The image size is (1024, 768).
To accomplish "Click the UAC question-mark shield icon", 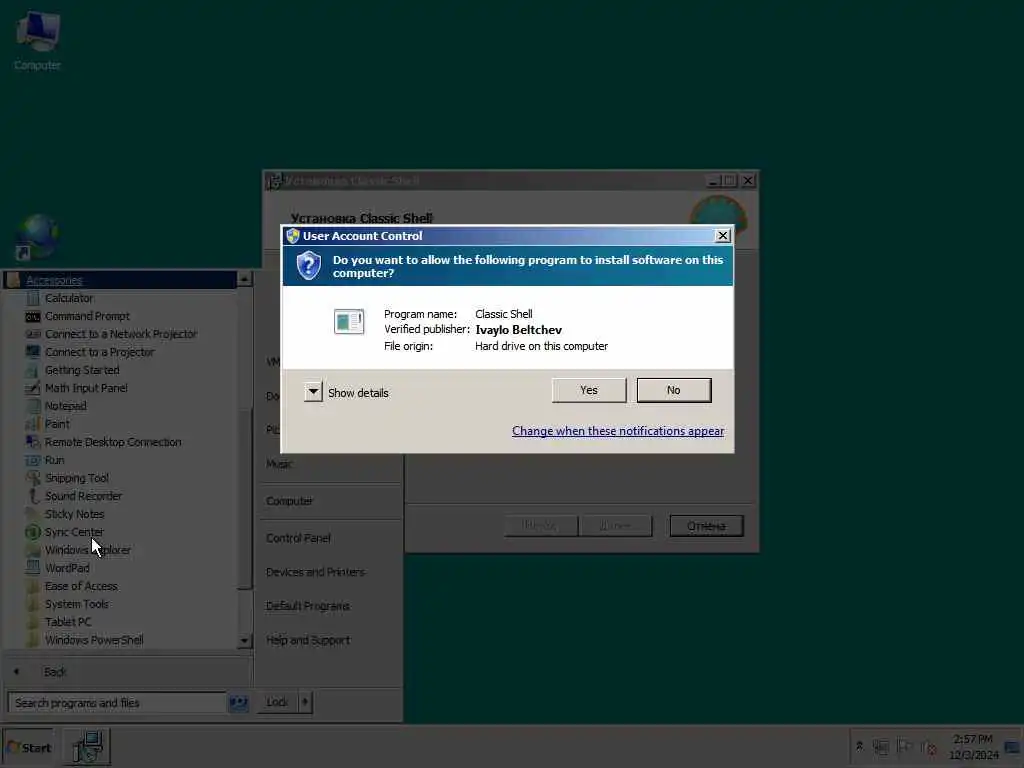I will coord(308,265).
